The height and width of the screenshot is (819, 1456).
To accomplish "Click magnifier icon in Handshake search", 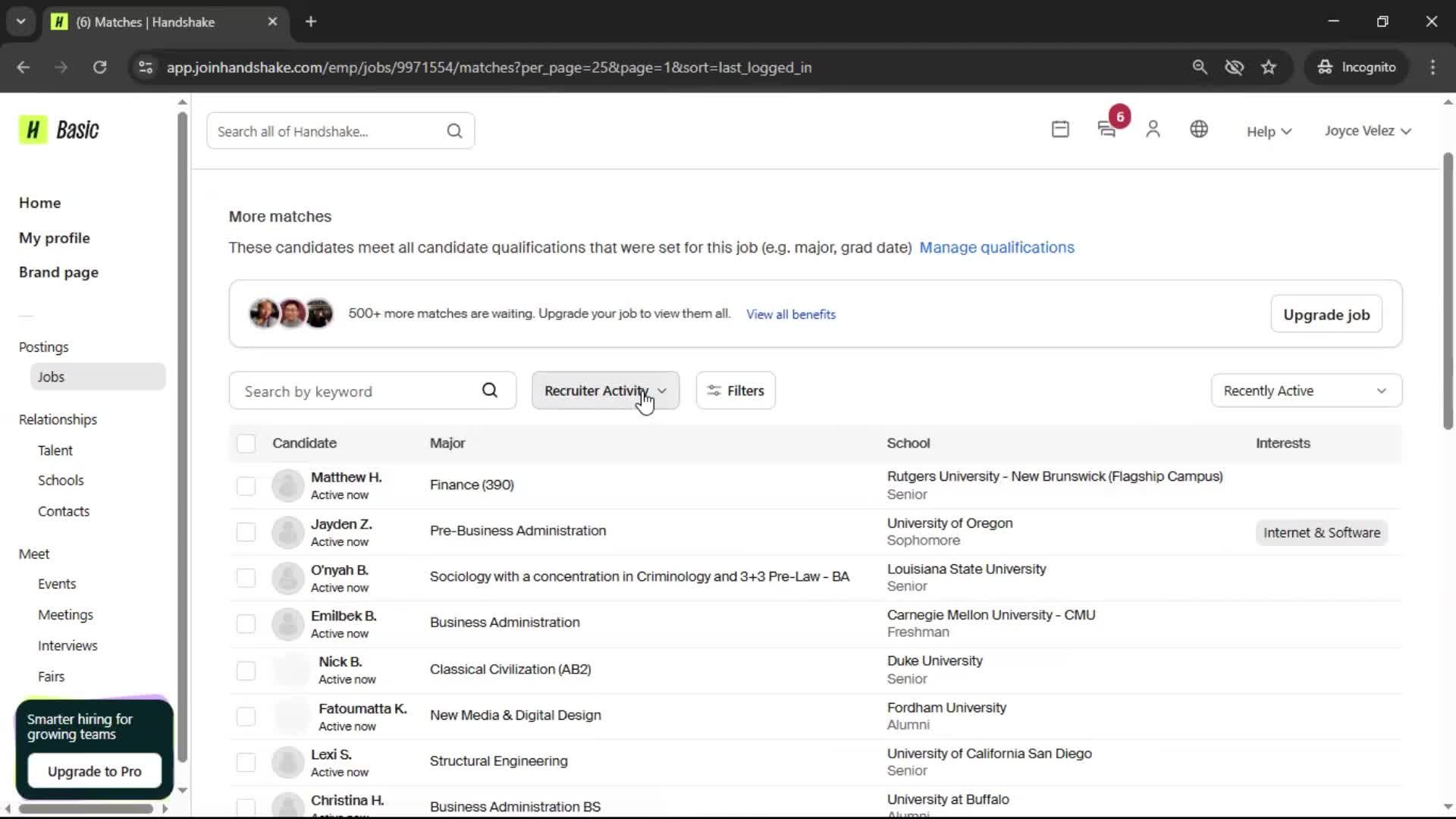I will click(x=454, y=131).
